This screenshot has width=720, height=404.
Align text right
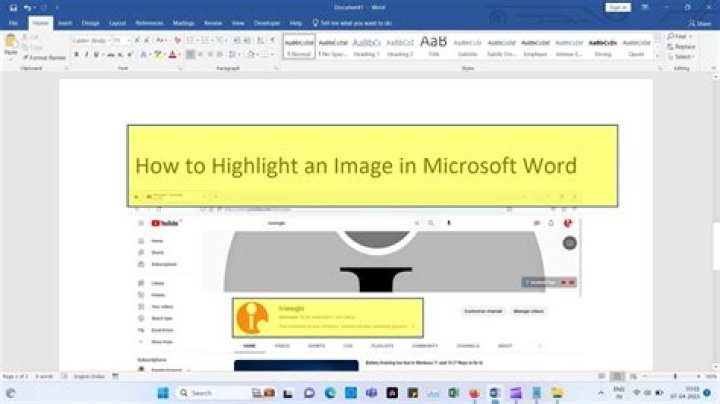click(x=210, y=55)
